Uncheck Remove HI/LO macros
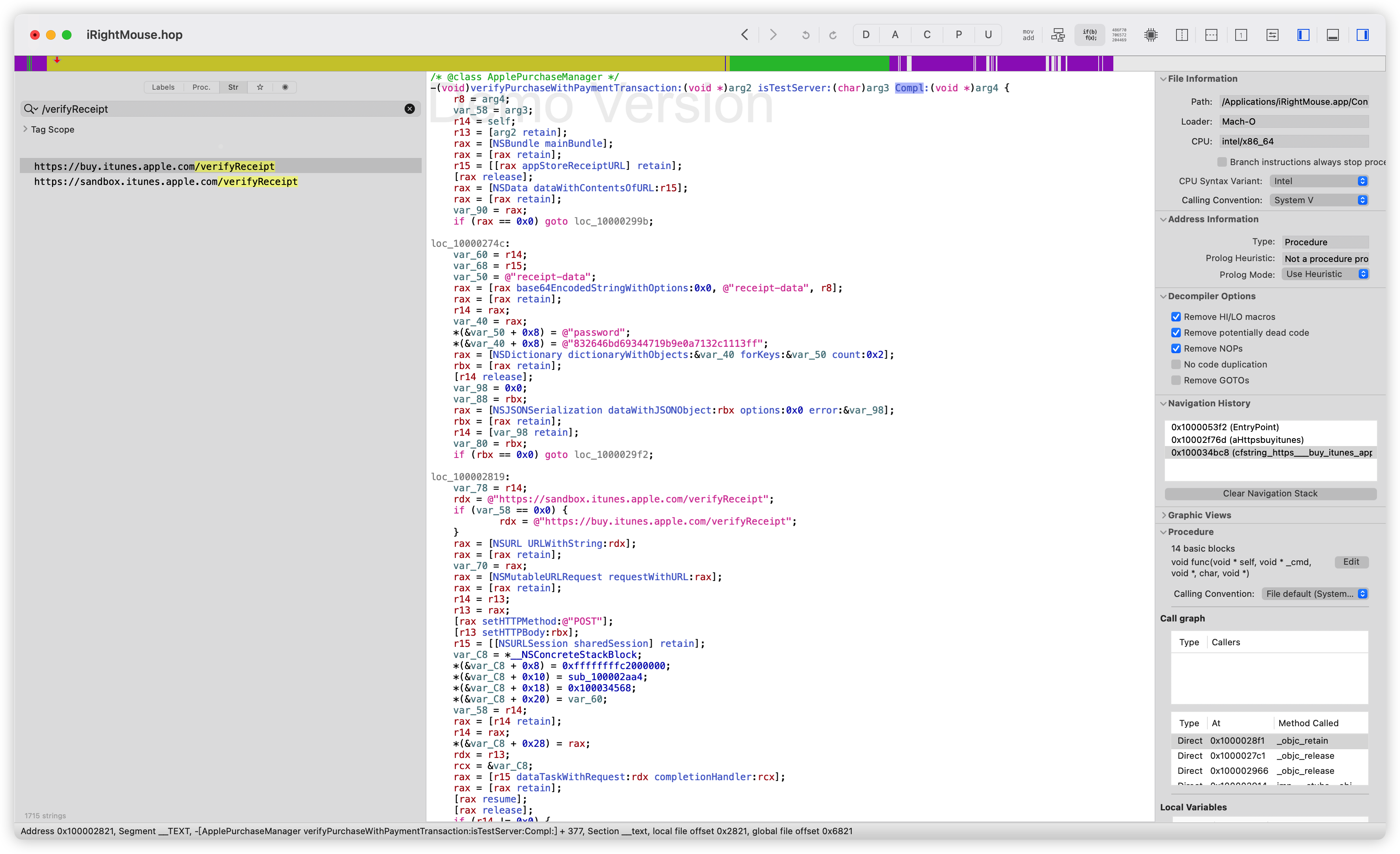Viewport: 1400px width, 854px height. pyautogui.click(x=1176, y=317)
